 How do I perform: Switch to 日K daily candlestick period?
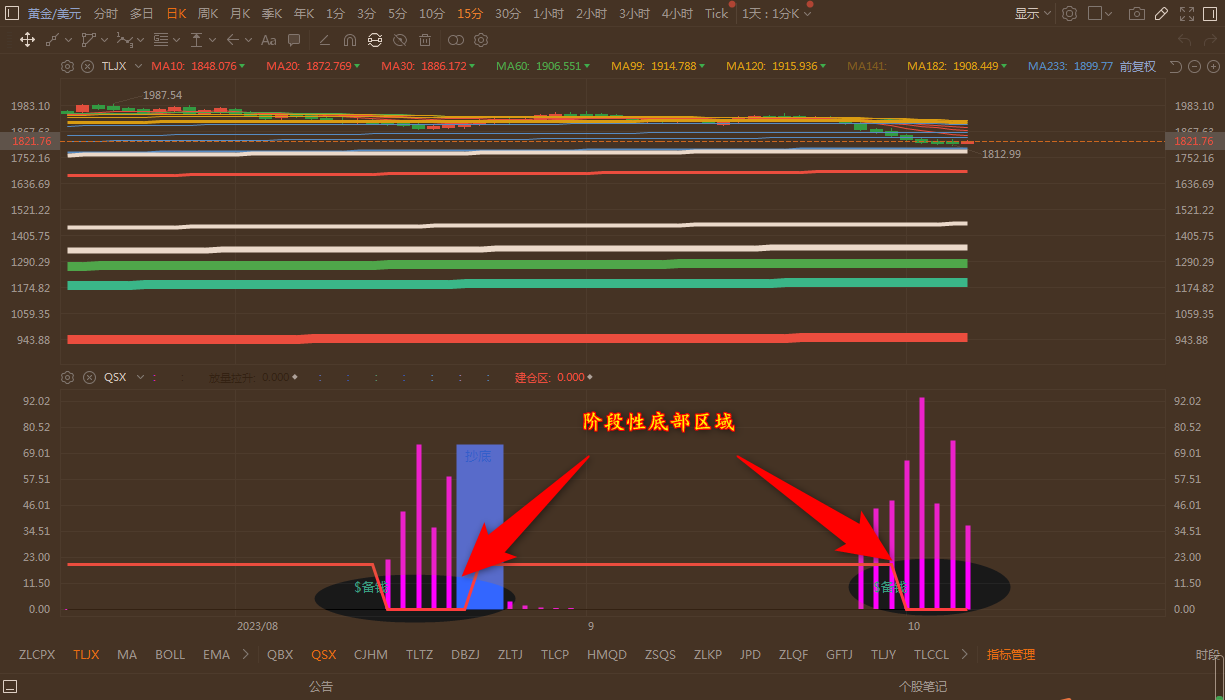pyautogui.click(x=176, y=14)
